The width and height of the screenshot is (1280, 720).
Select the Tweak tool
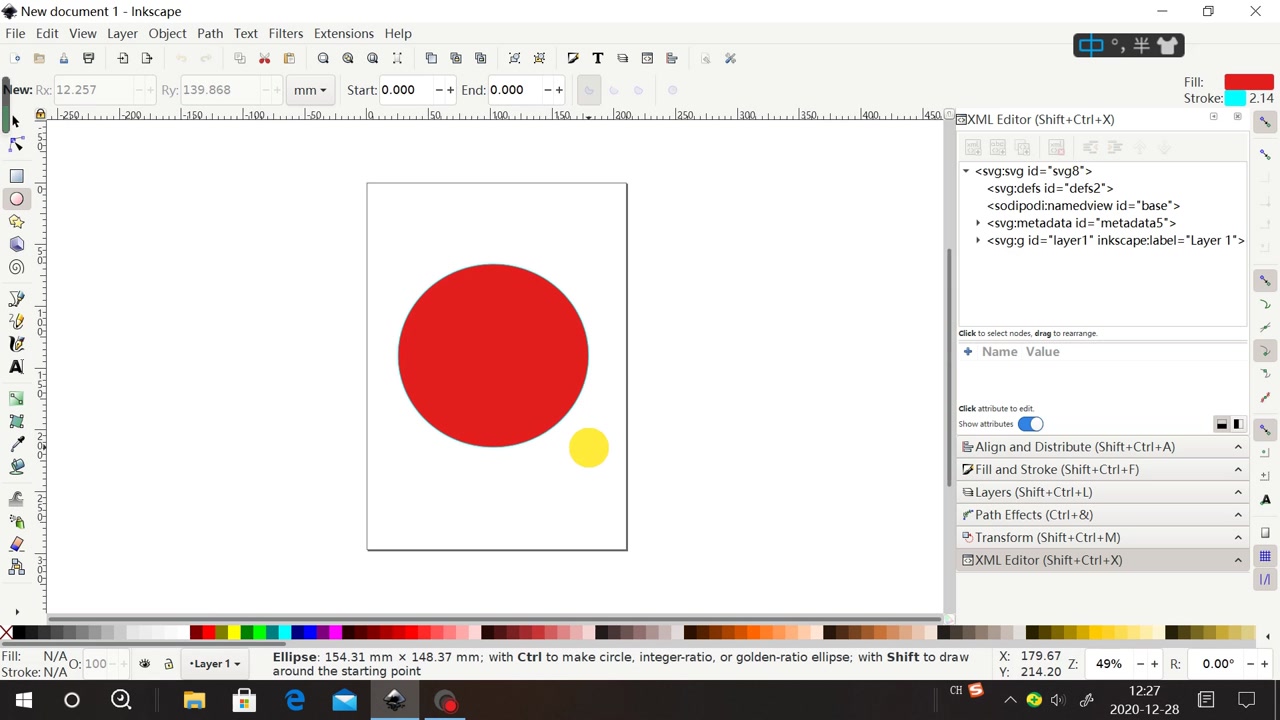tap(16, 499)
